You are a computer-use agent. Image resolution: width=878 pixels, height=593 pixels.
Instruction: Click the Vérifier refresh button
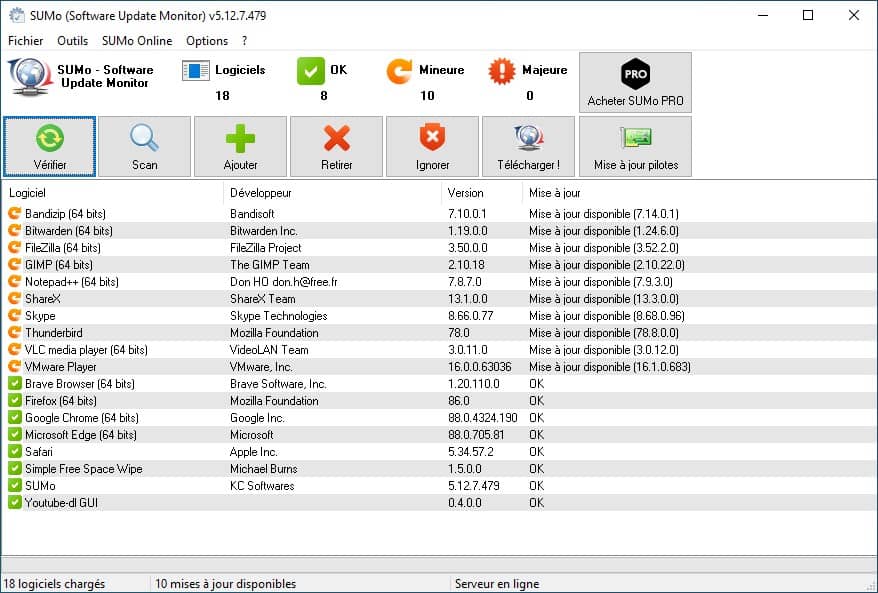click(49, 147)
